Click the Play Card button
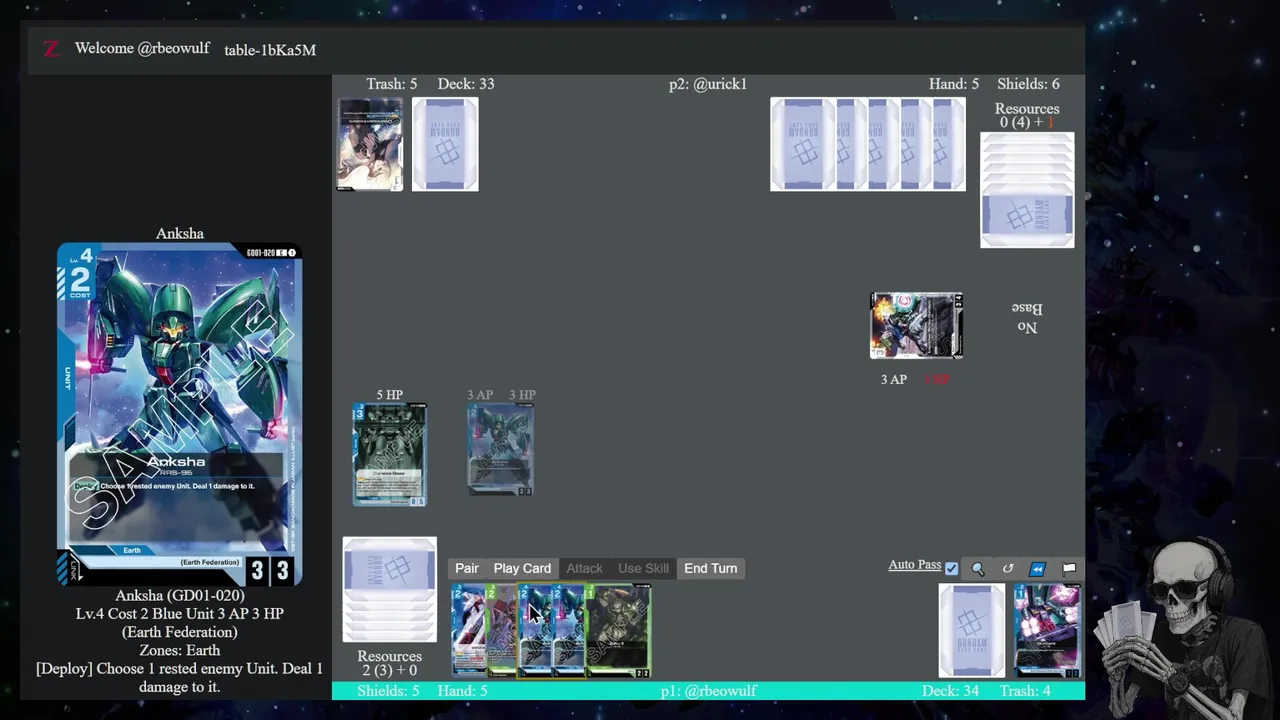Image resolution: width=1280 pixels, height=720 pixels. [x=522, y=568]
